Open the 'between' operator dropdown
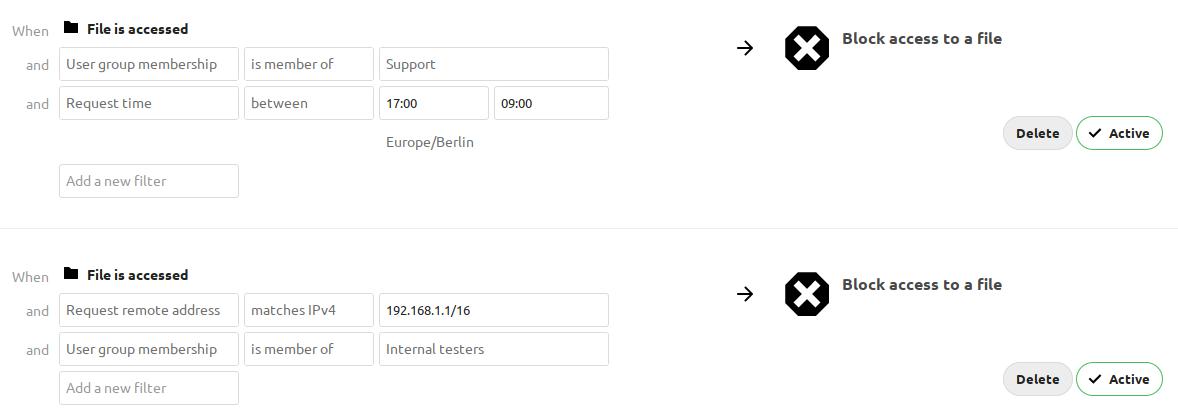 pyautogui.click(x=309, y=103)
